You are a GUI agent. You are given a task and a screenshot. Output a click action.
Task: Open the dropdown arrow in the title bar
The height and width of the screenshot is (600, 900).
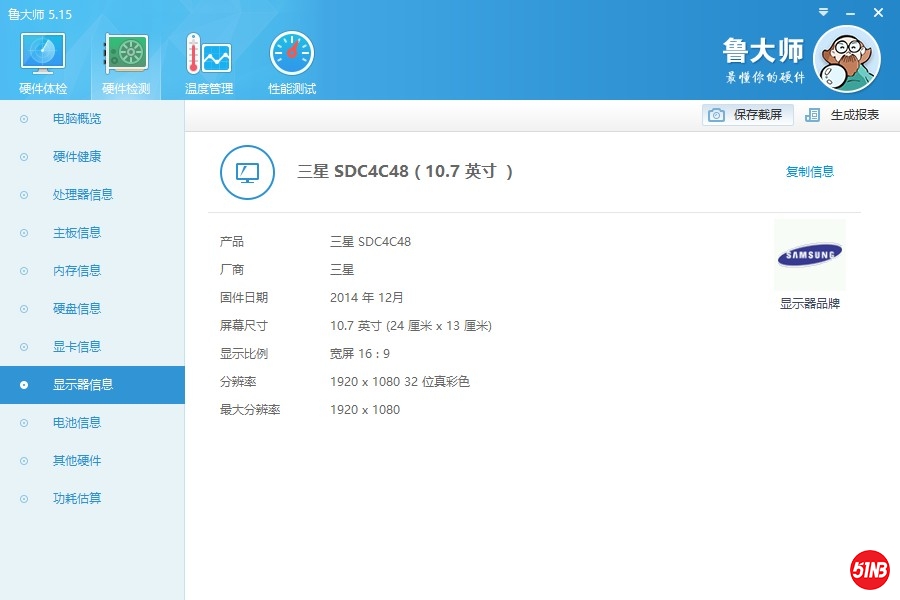point(823,12)
